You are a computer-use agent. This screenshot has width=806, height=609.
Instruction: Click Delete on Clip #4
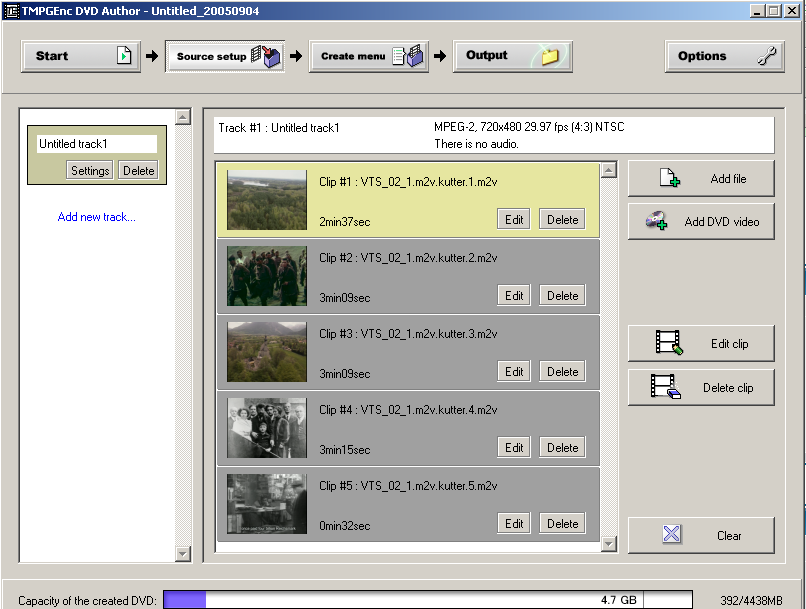pos(562,448)
